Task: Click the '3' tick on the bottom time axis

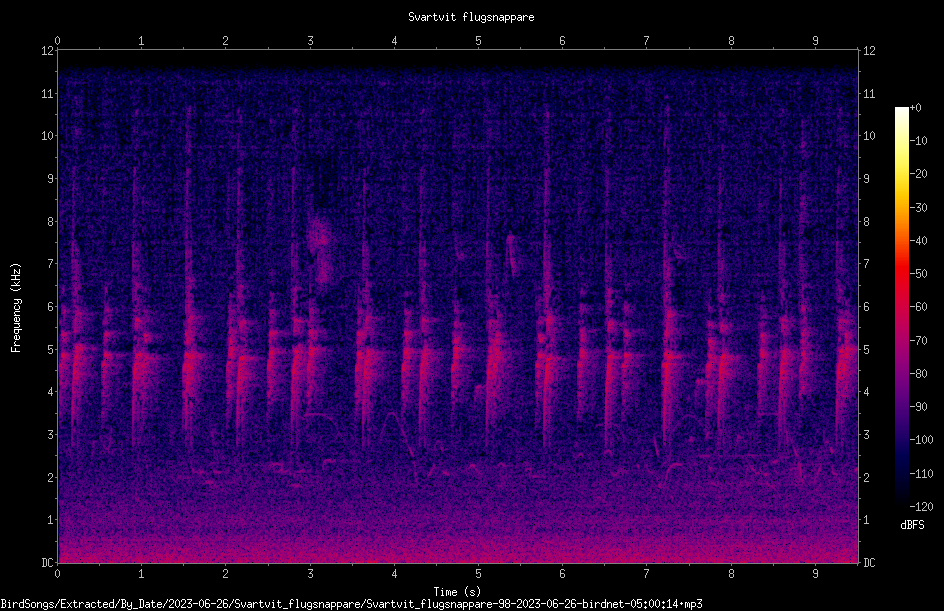Action: pyautogui.click(x=310, y=574)
